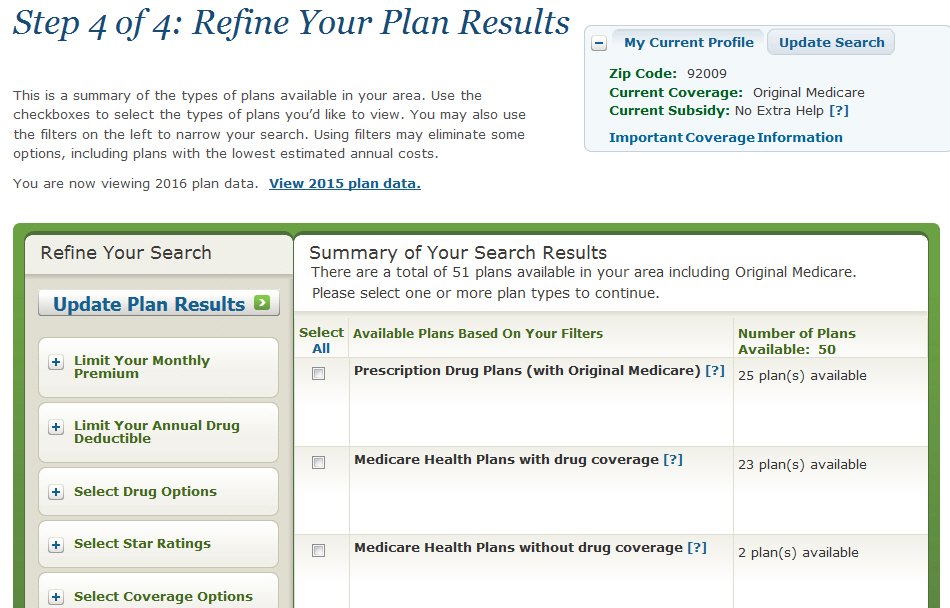Collapse the My Current Profile panel
This screenshot has height=608, width=950.
pos(599,43)
